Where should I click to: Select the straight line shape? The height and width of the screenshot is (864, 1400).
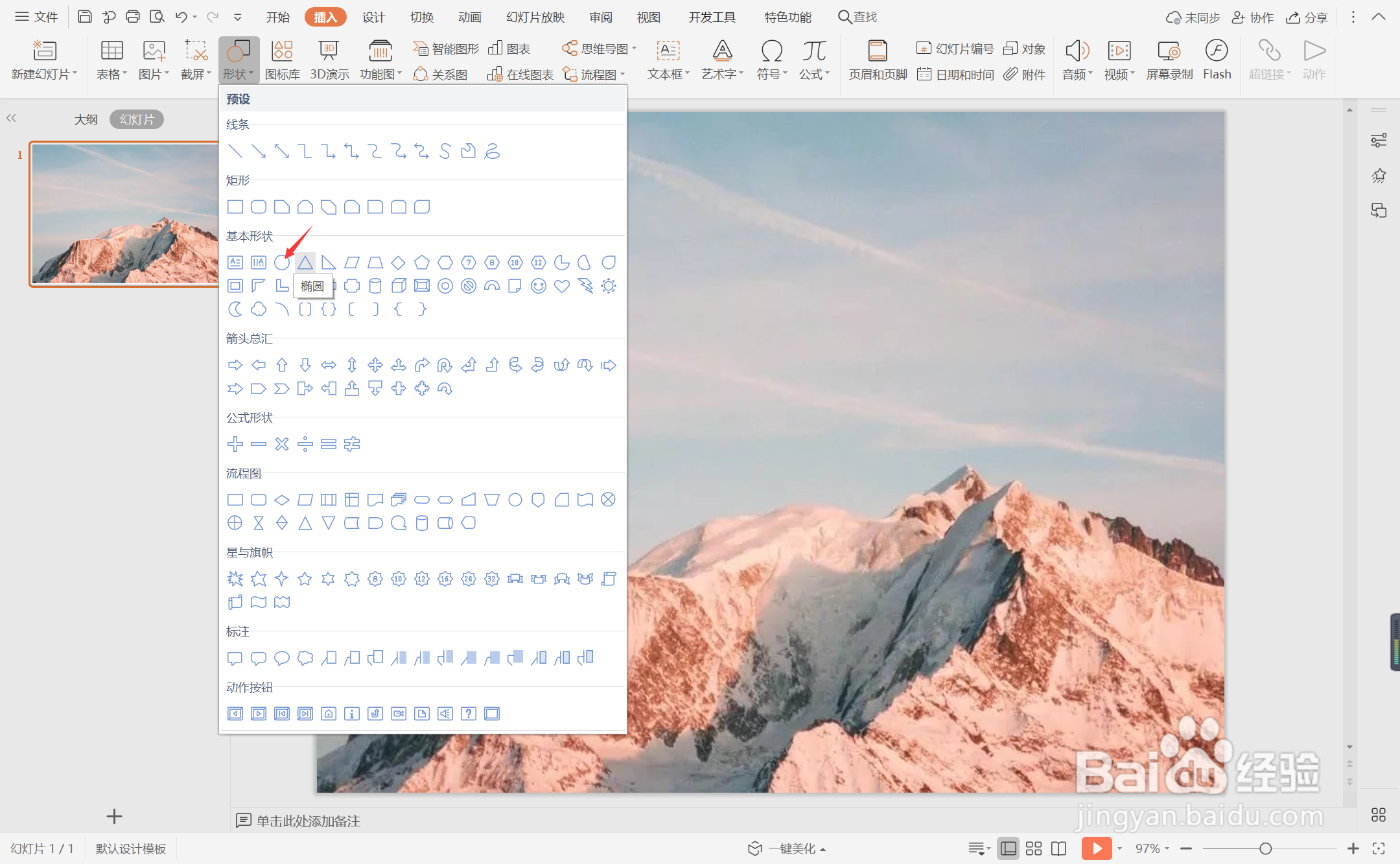235,151
